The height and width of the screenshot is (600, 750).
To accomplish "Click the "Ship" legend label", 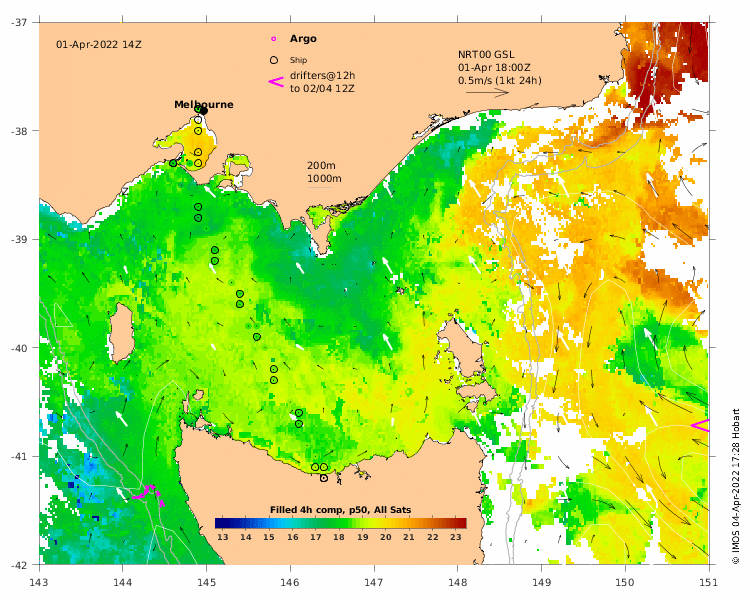I will 298,60.
